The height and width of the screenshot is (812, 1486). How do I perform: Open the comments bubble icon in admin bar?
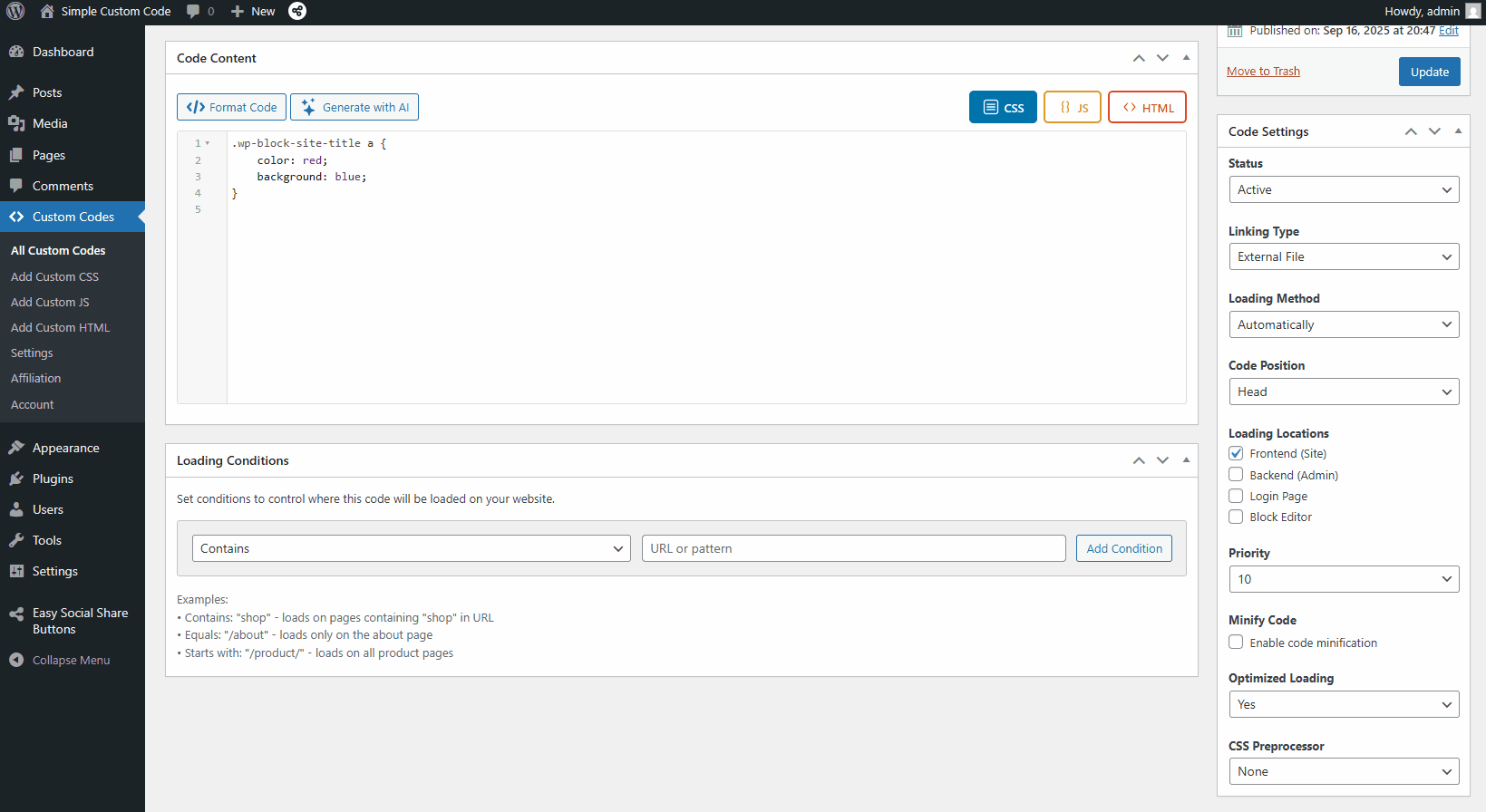[x=193, y=11]
